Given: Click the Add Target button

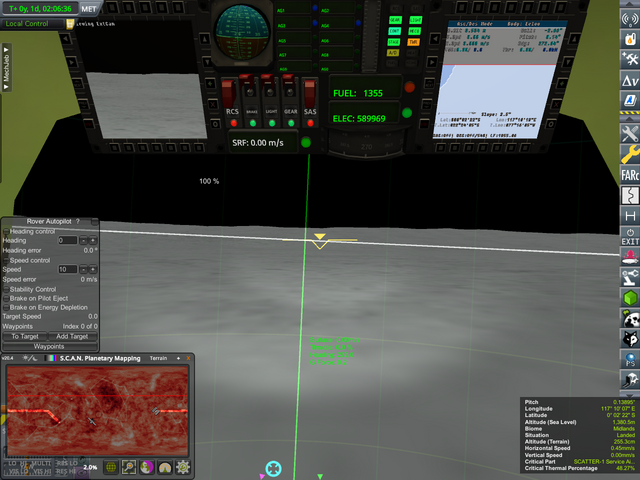Looking at the screenshot, I should coord(72,336).
